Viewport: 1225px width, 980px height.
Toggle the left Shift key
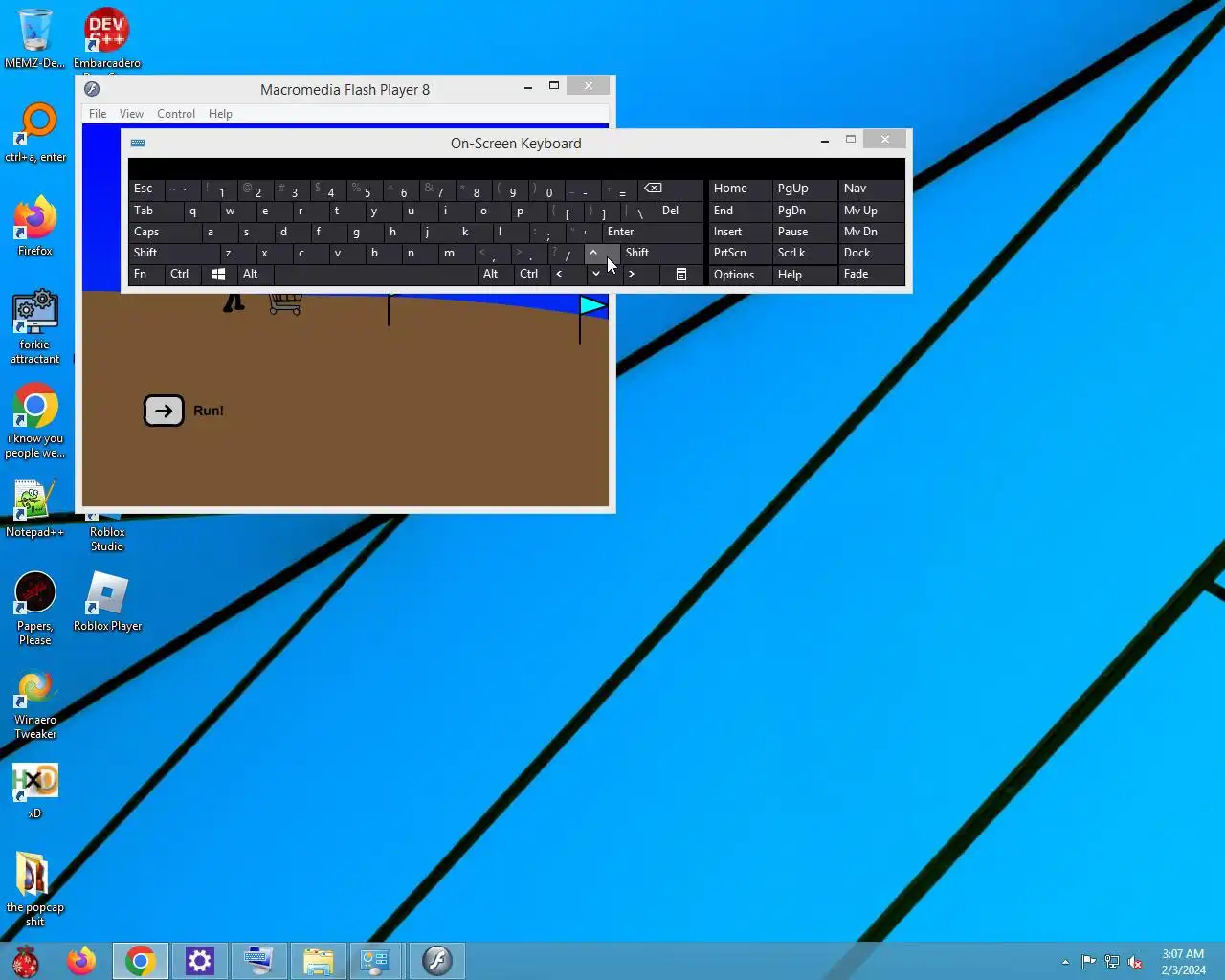point(173,254)
